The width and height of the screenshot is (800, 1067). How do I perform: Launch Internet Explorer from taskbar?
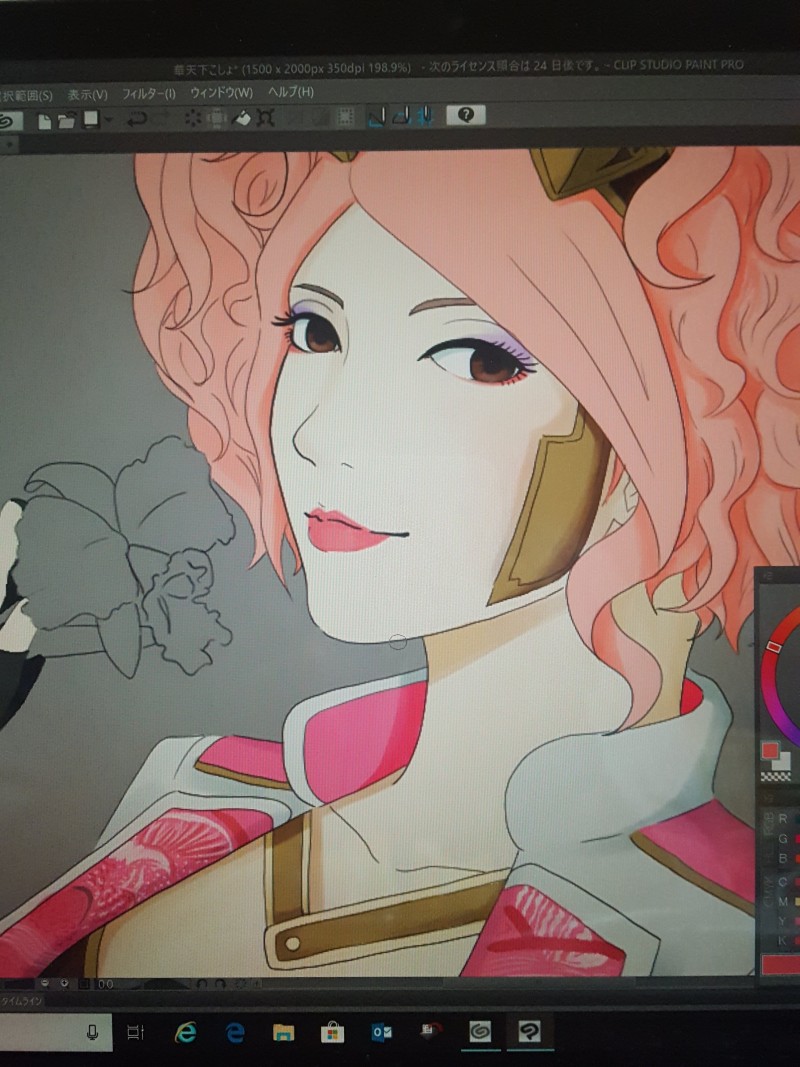pyautogui.click(x=184, y=1033)
